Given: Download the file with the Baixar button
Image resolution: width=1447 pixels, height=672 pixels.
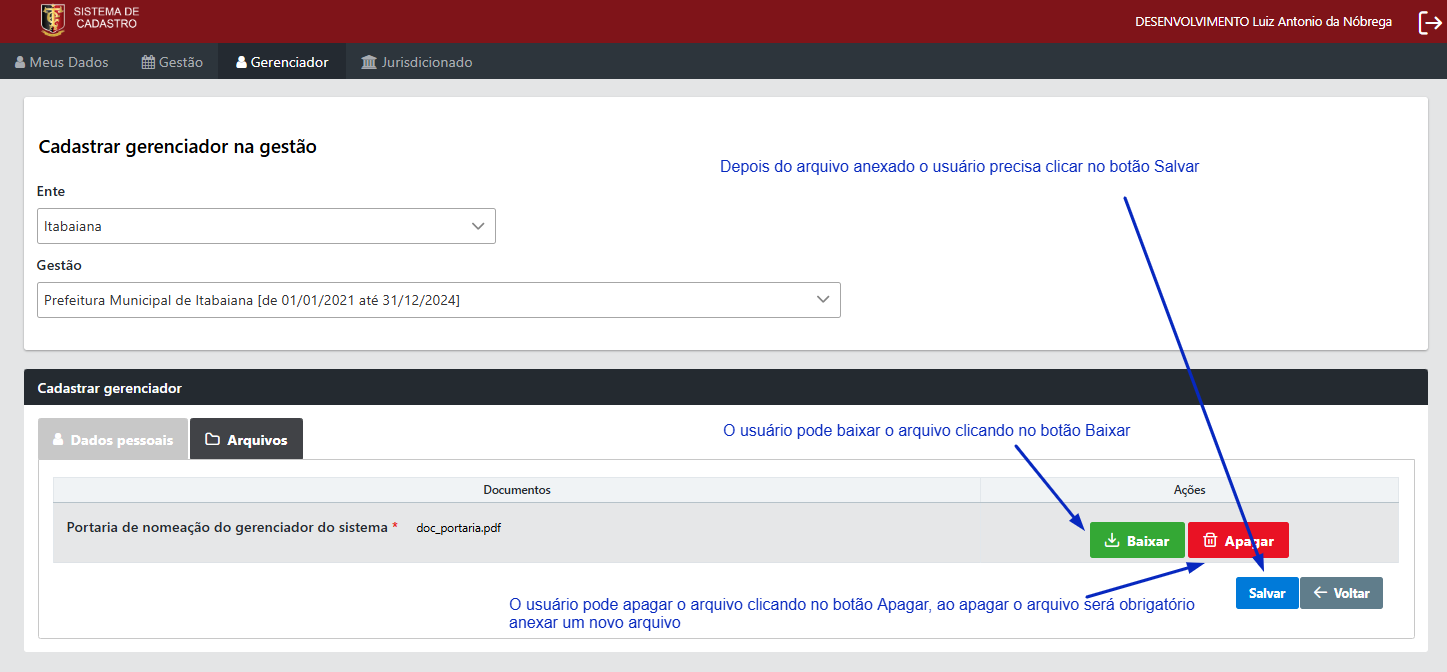Looking at the screenshot, I should coord(1137,540).
